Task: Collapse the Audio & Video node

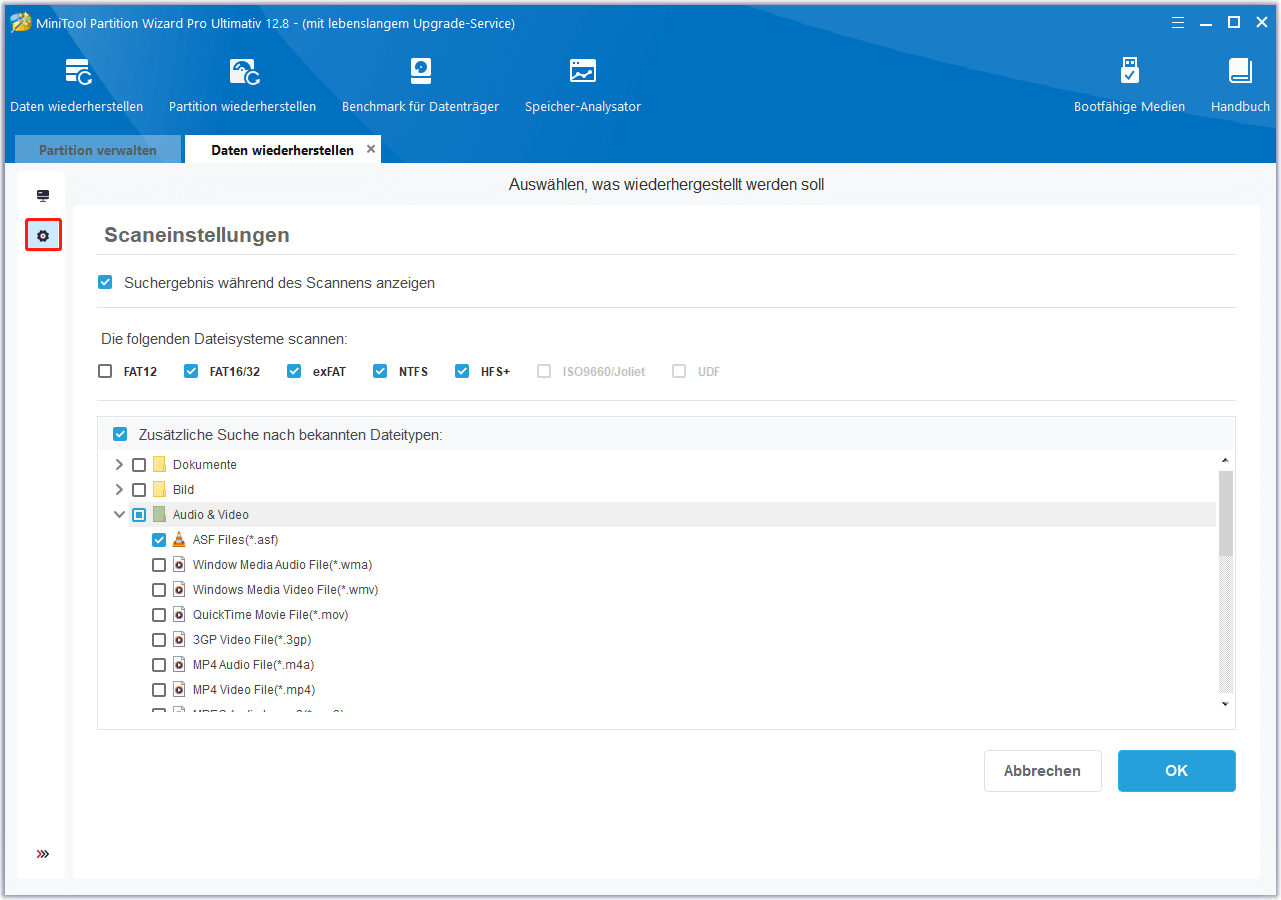Action: 120,515
